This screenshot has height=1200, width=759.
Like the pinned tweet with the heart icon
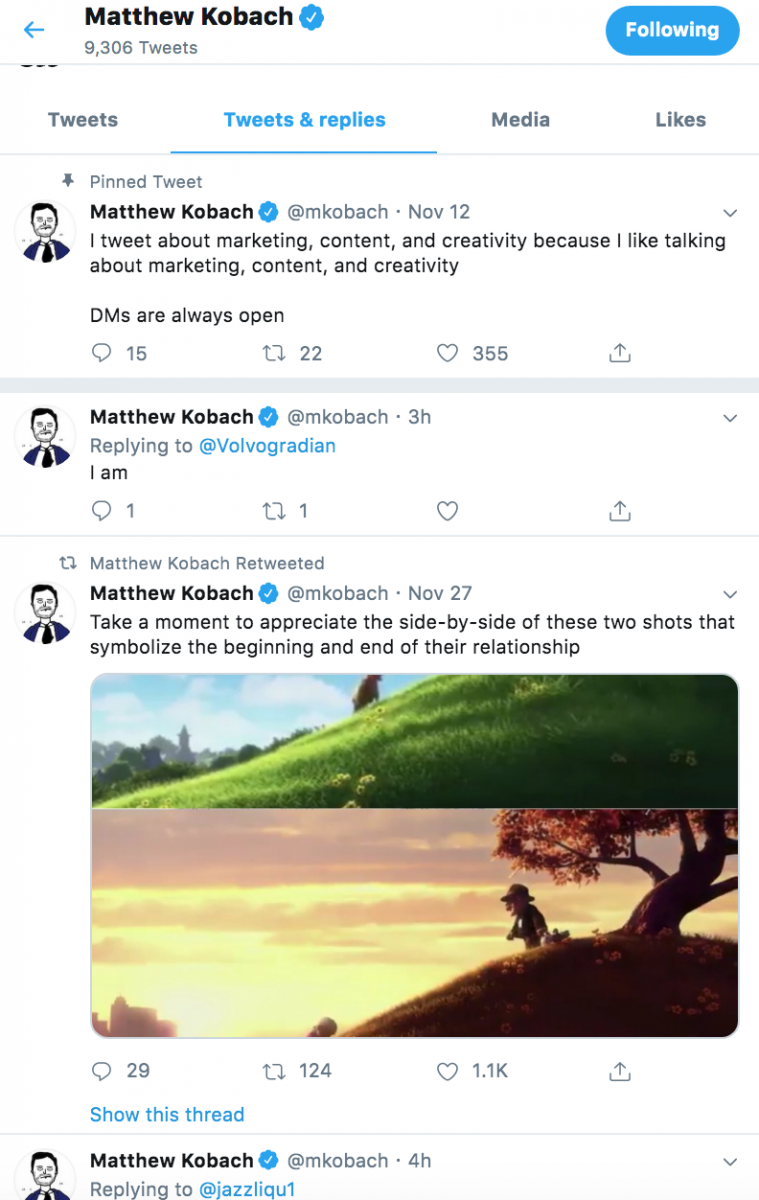pyautogui.click(x=447, y=353)
